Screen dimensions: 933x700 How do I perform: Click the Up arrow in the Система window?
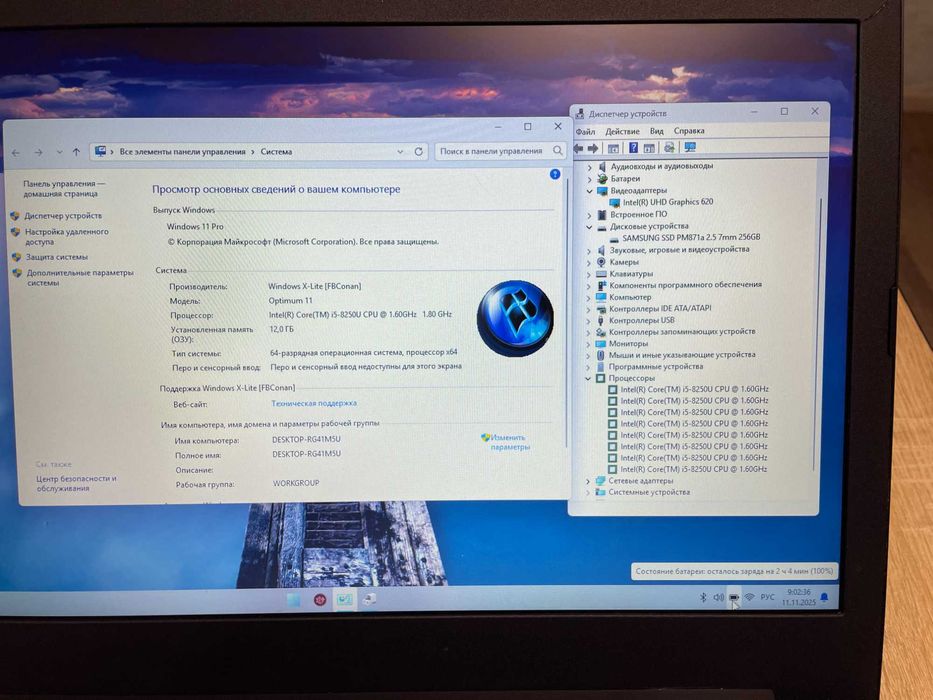(x=76, y=152)
